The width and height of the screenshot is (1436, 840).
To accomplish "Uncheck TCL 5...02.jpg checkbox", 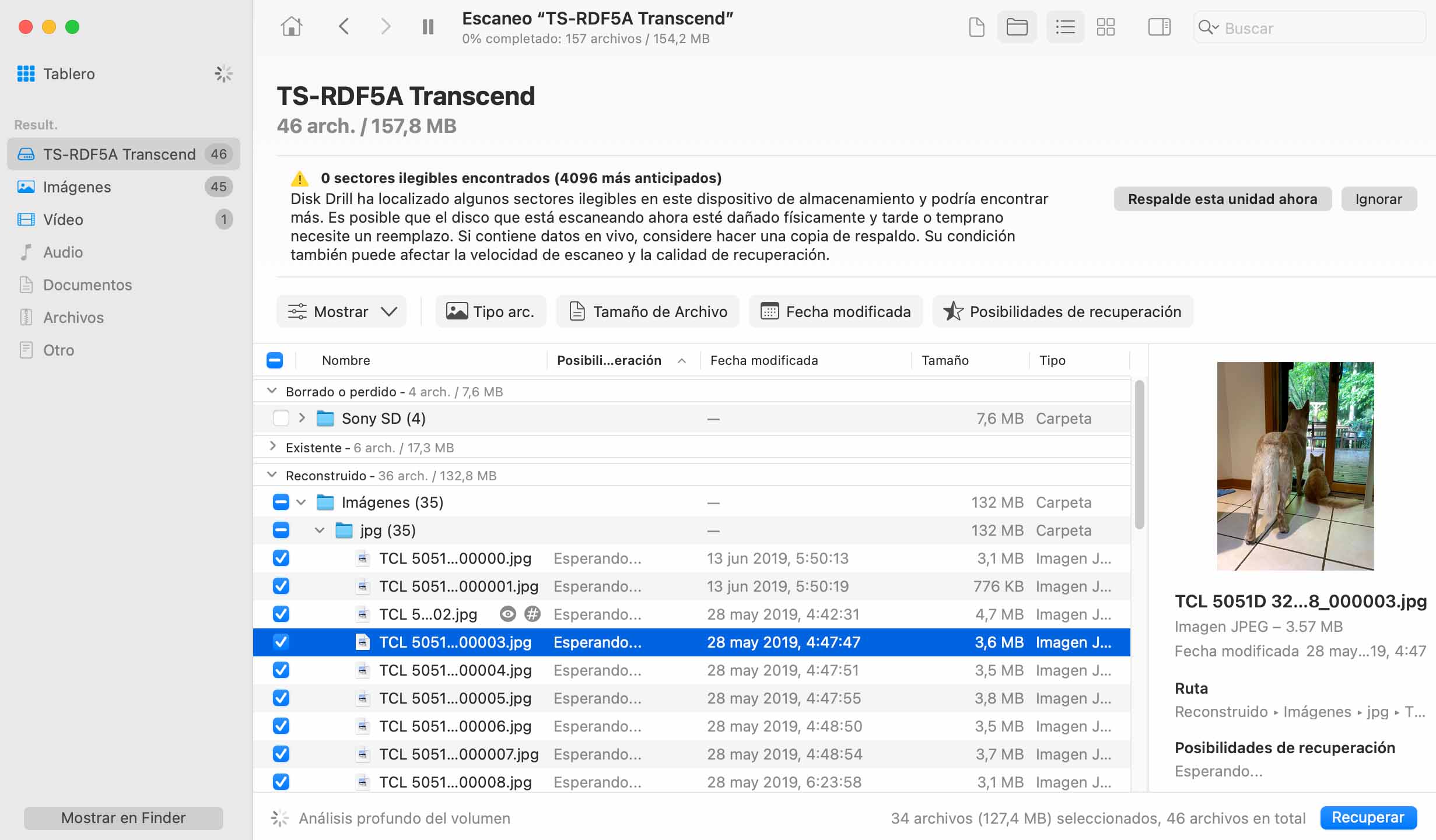I will [281, 614].
